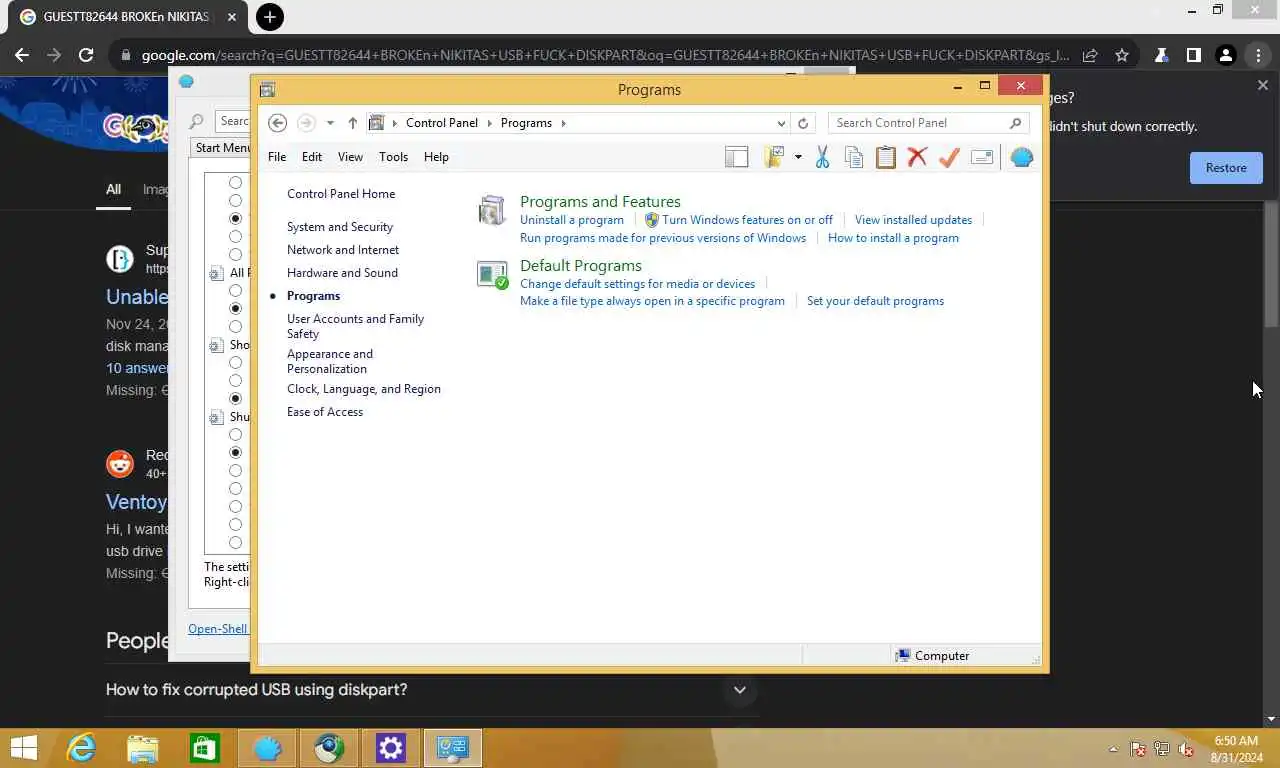Viewport: 1280px width, 768px height.
Task: Open the Help menu
Action: (436, 157)
